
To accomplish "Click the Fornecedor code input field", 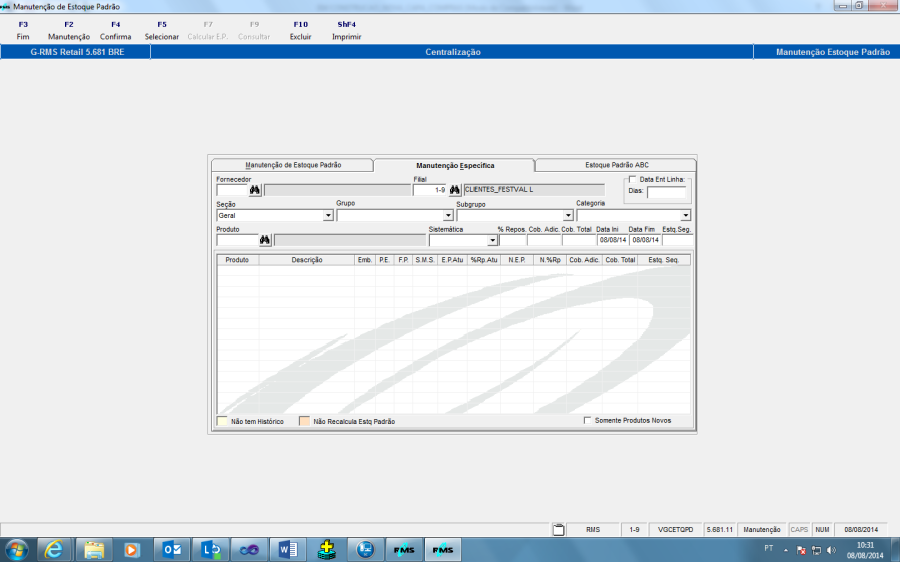I will (x=232, y=190).
